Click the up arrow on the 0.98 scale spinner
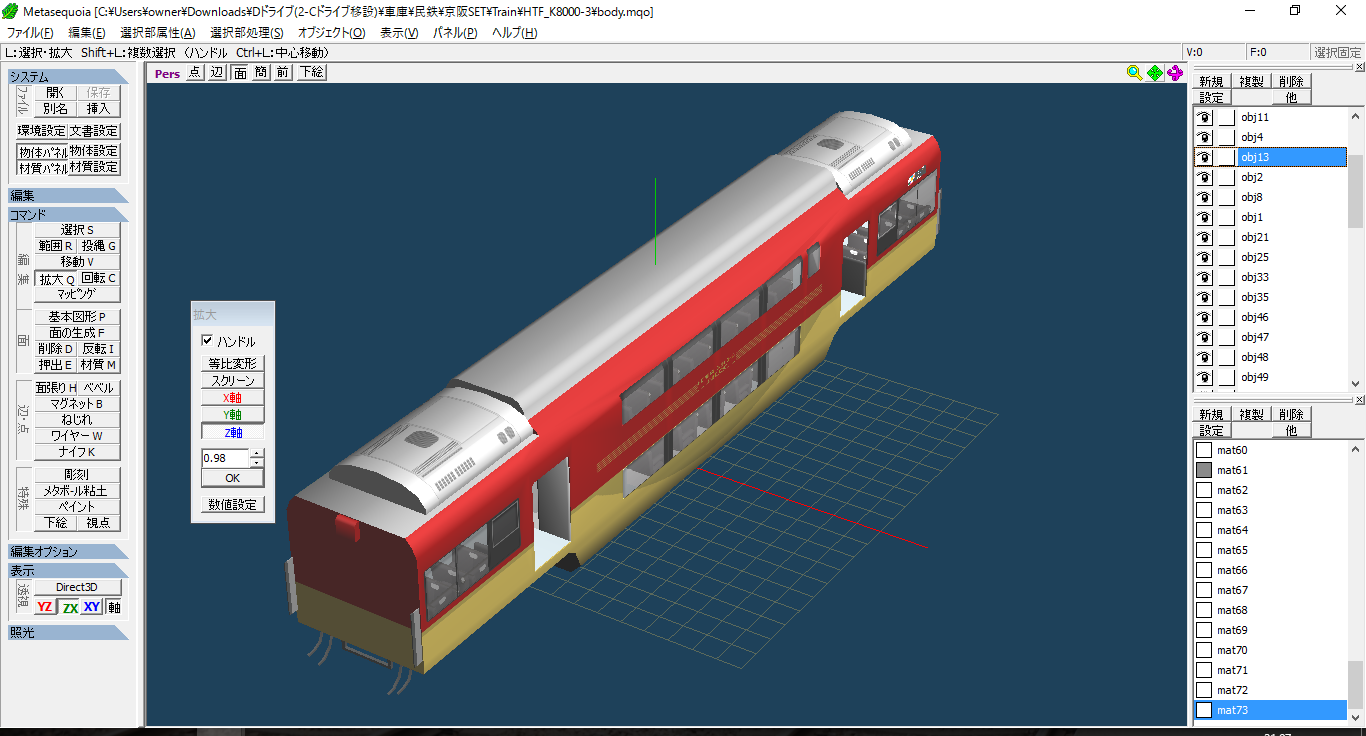1366x736 pixels. click(x=257, y=454)
